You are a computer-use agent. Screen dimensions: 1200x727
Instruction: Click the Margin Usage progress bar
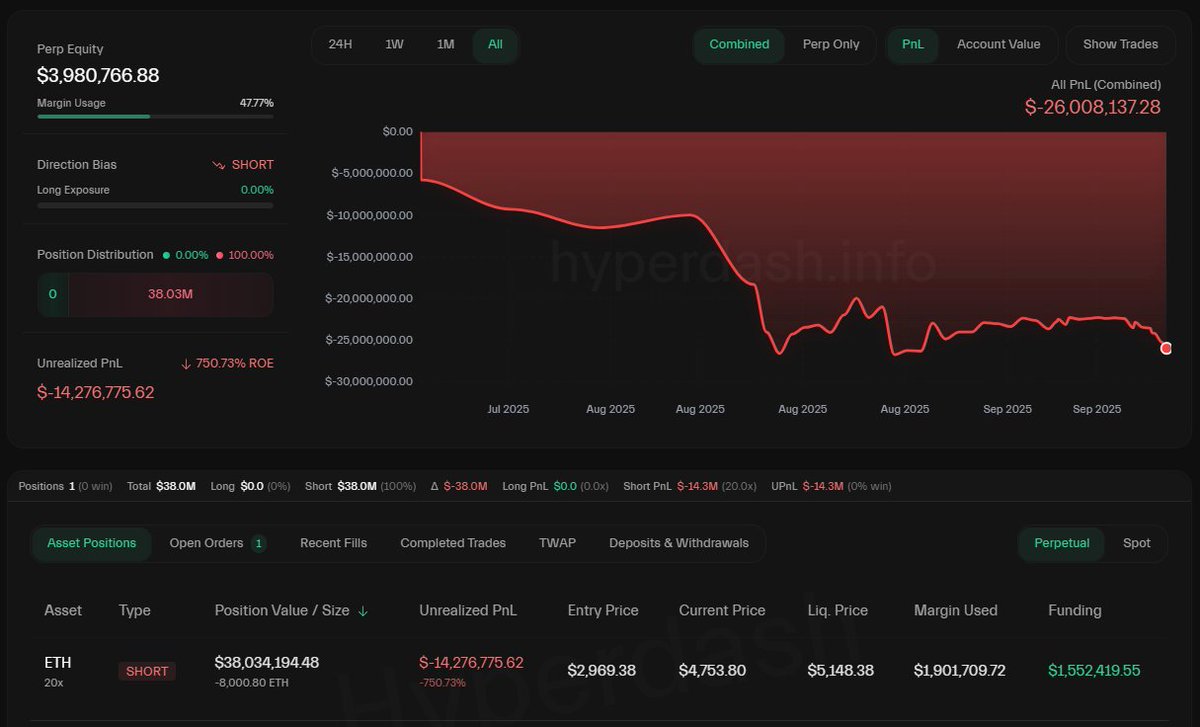[x=155, y=116]
